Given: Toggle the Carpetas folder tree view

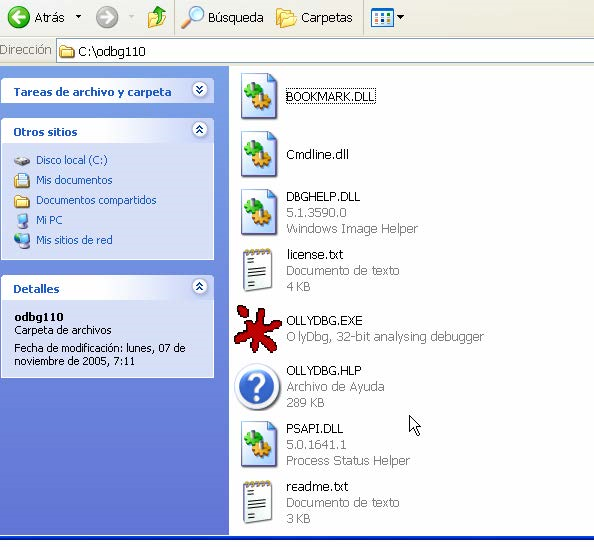Looking at the screenshot, I should (x=314, y=17).
